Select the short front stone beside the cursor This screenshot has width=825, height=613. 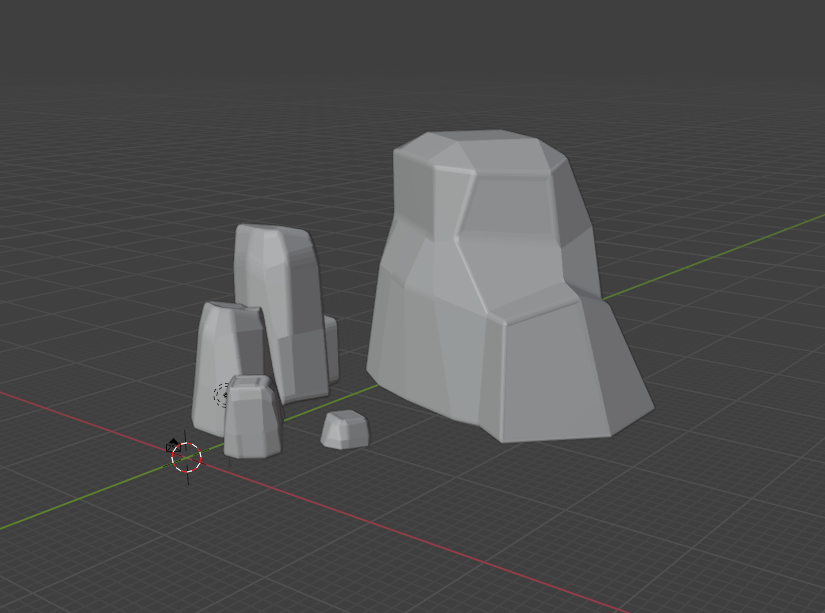(252, 425)
